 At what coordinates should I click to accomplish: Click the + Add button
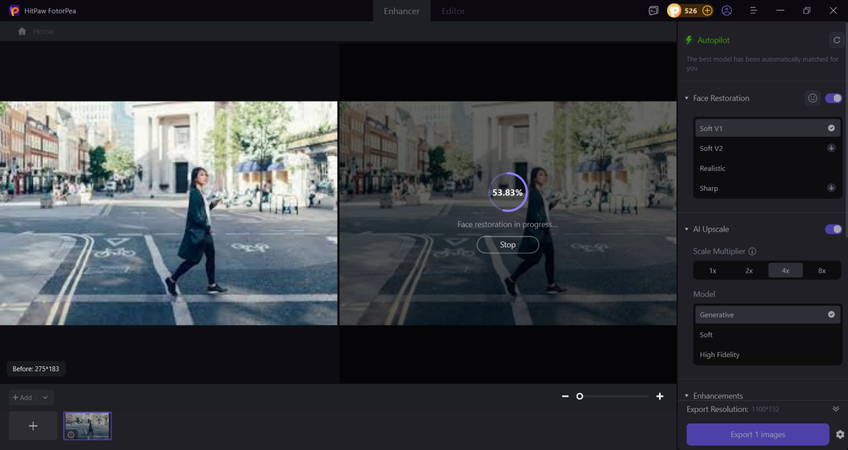tap(23, 398)
